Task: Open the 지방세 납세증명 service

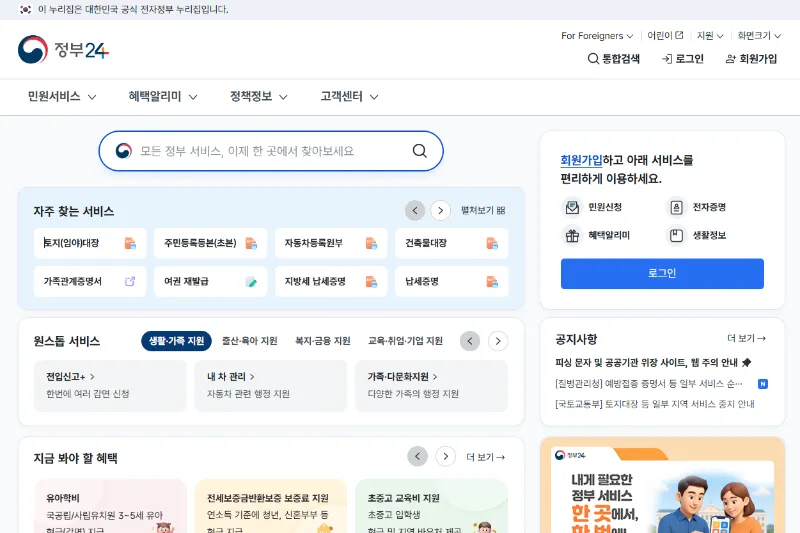Action: (x=331, y=281)
